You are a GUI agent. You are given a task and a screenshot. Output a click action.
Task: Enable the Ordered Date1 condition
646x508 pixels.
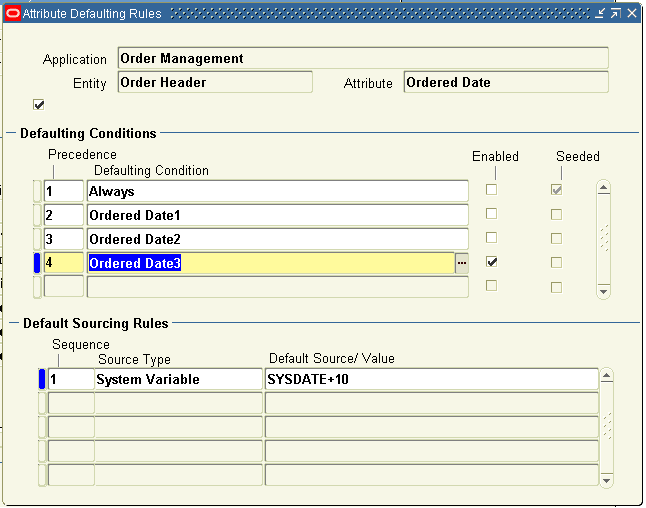[x=491, y=213]
